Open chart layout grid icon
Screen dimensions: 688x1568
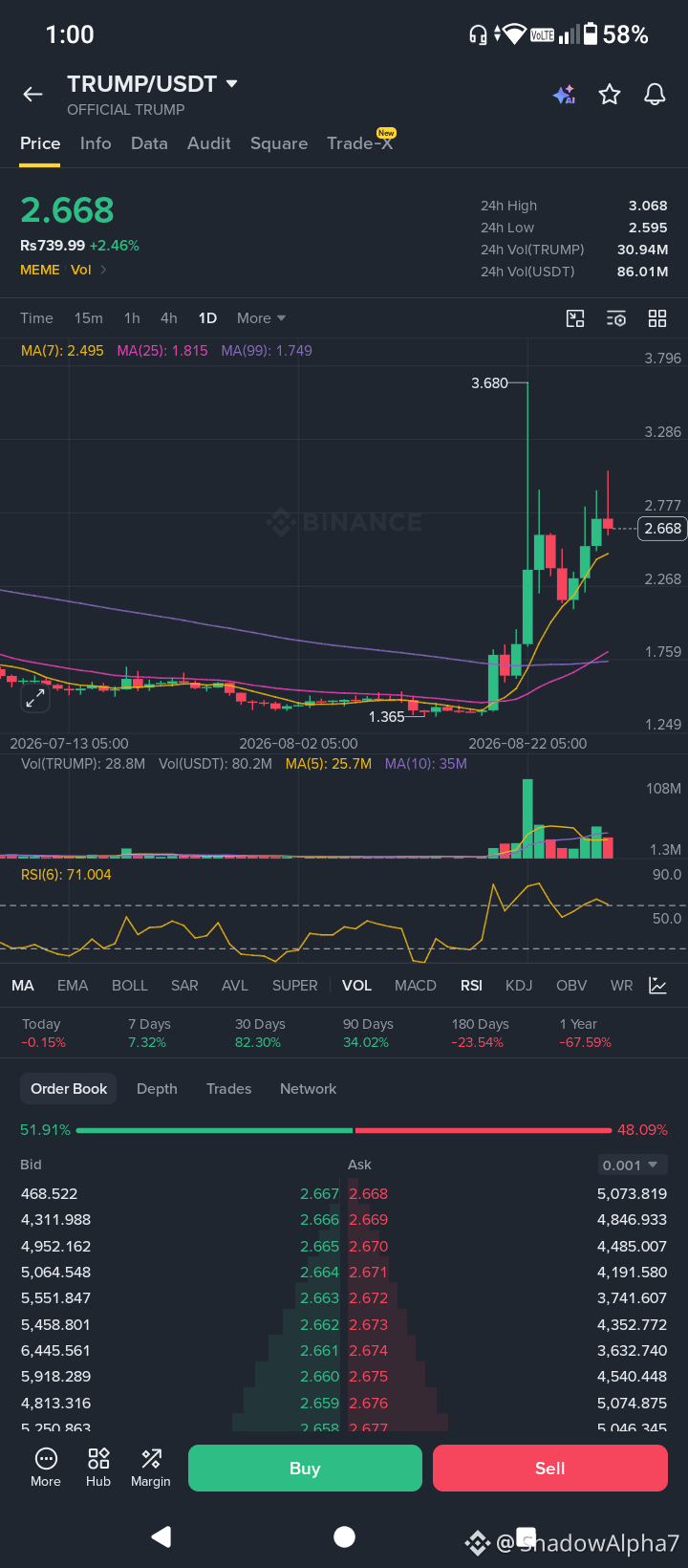click(657, 318)
